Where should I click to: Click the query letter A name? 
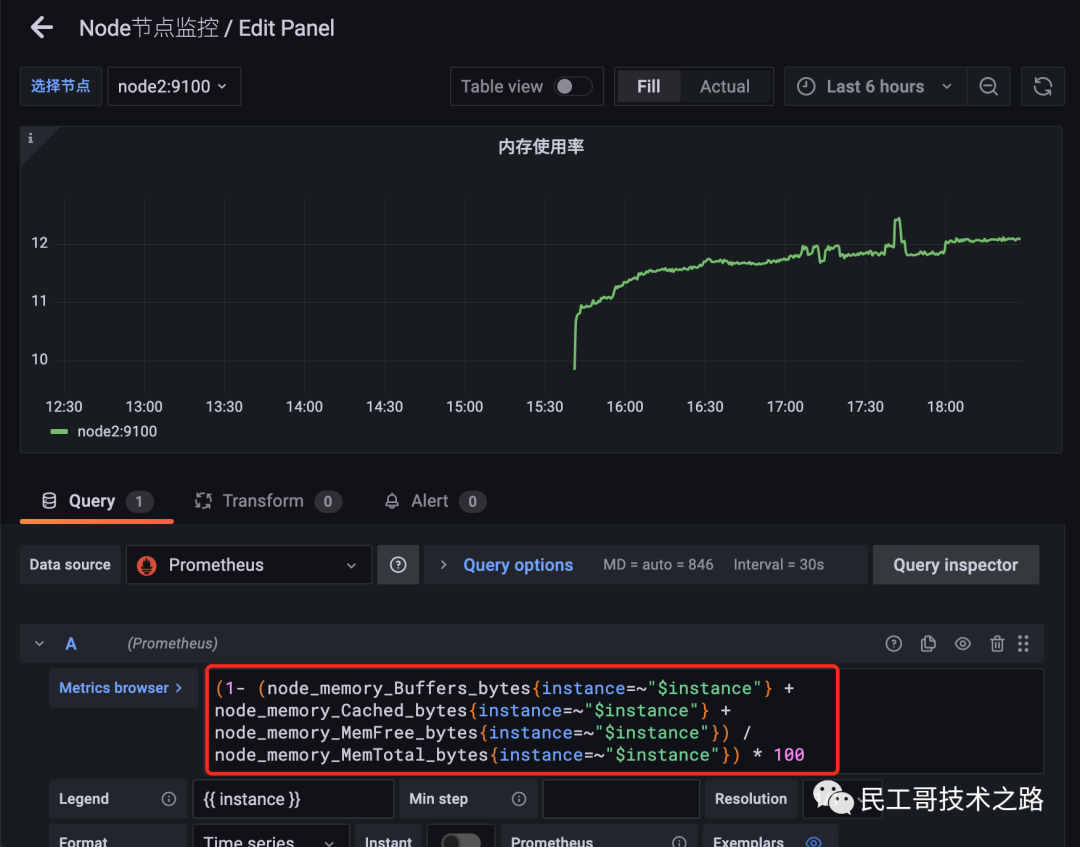click(x=70, y=644)
